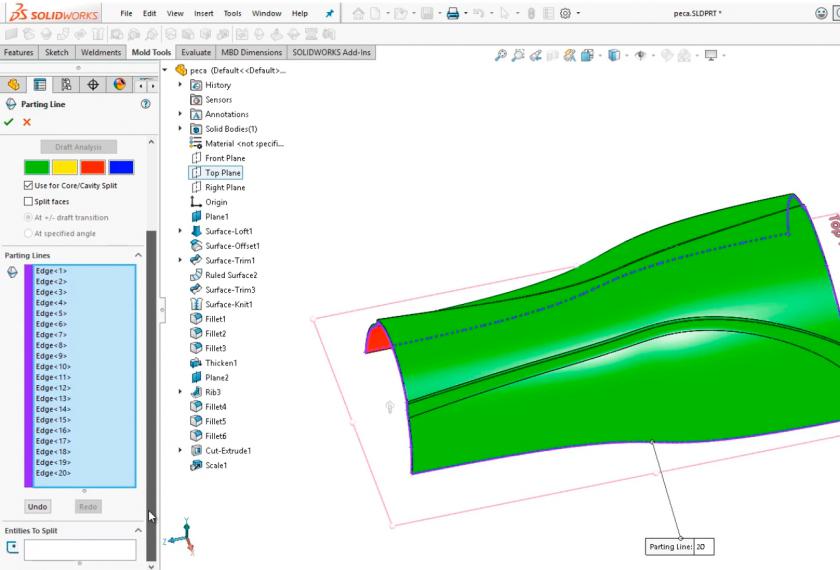Expand the Rib3 feature node
This screenshot has width=840, height=570.
point(180,392)
